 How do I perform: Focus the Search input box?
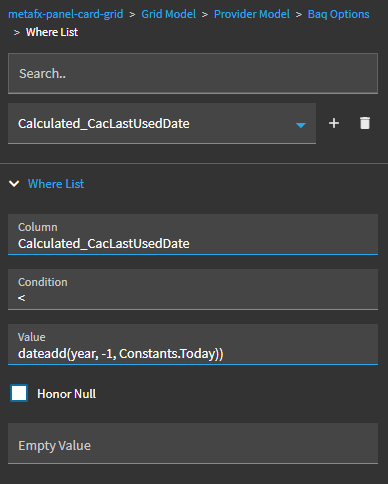click(x=193, y=73)
